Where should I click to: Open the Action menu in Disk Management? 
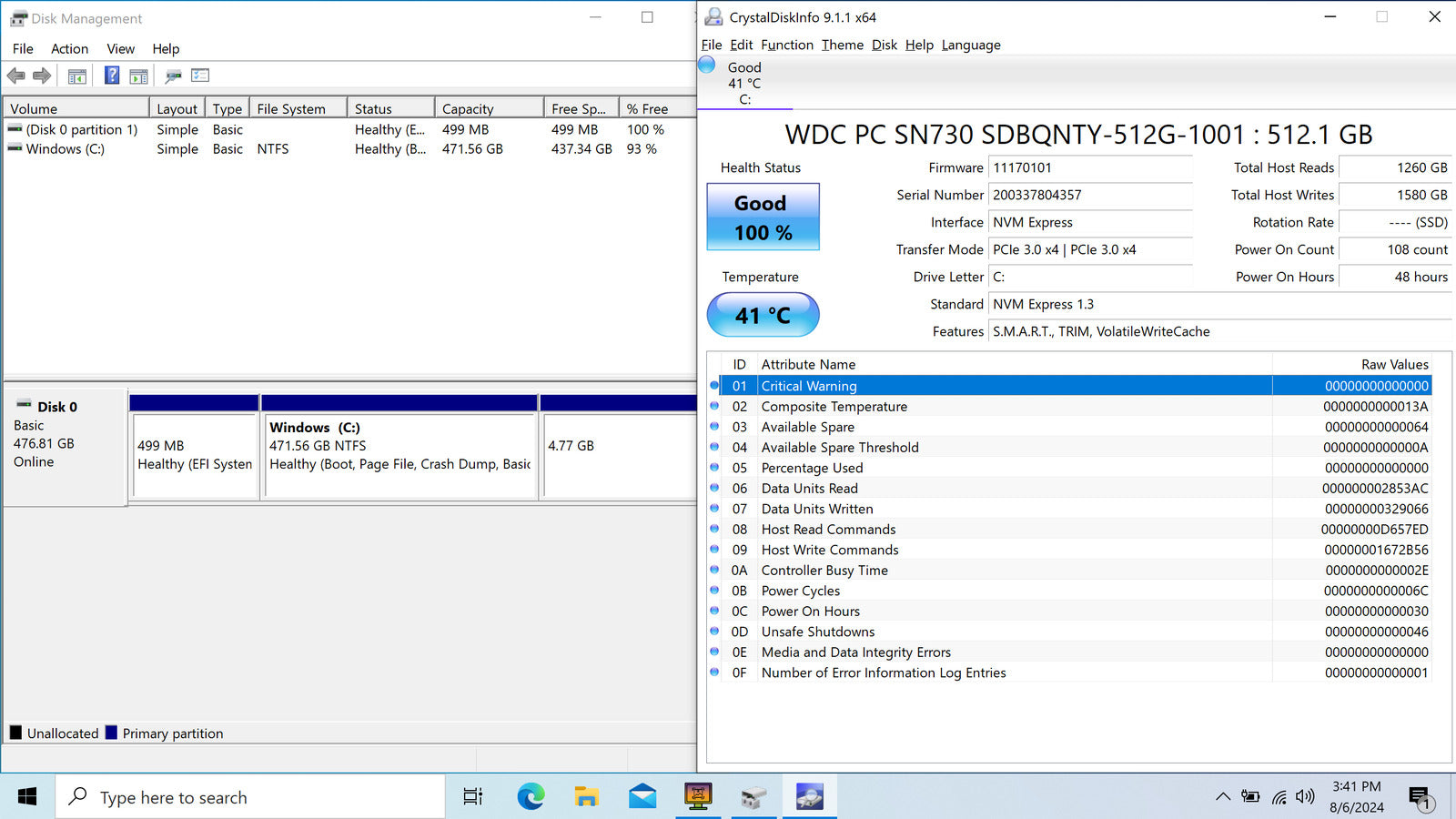click(70, 49)
